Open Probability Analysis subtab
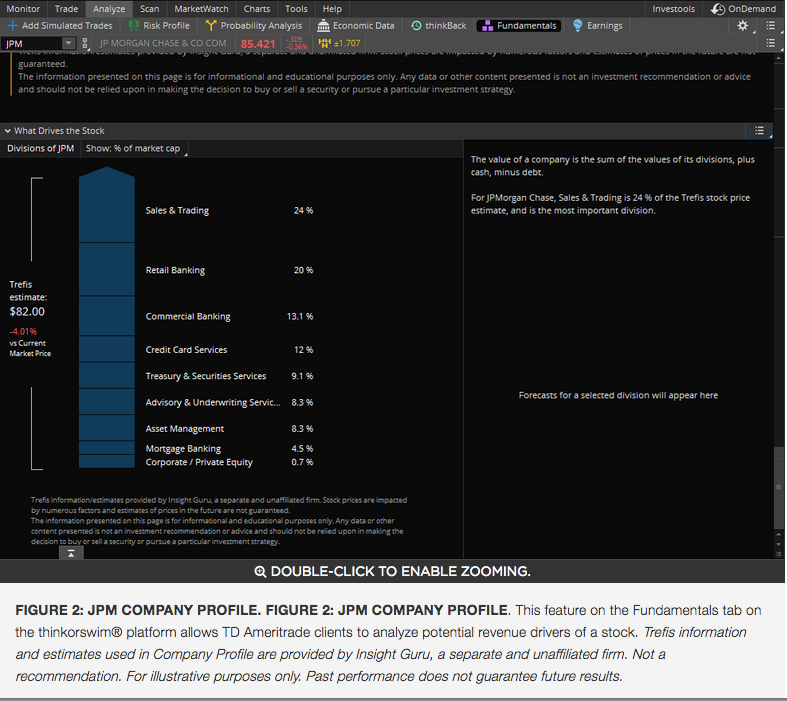 (254, 26)
